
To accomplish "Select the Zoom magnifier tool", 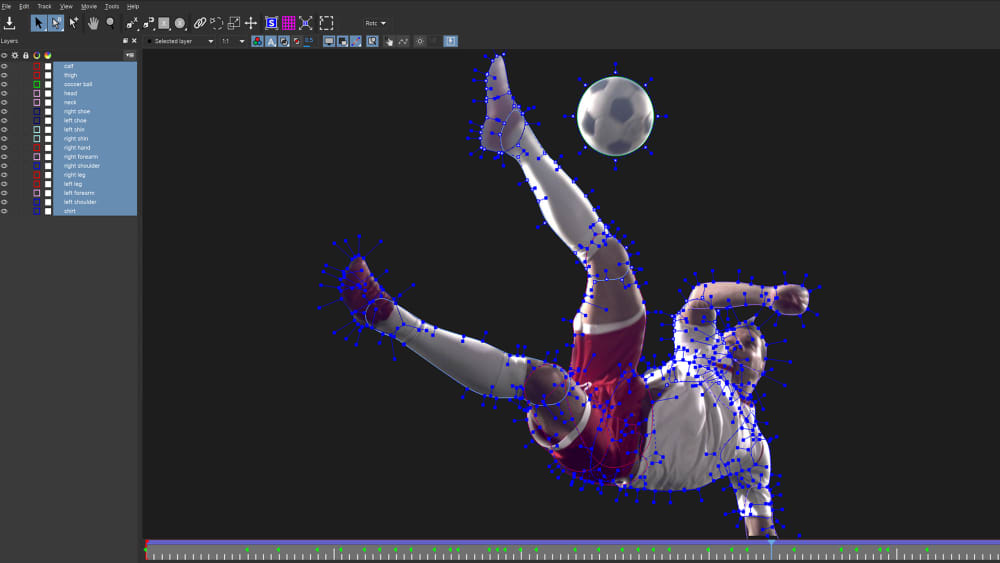I will tap(110, 22).
